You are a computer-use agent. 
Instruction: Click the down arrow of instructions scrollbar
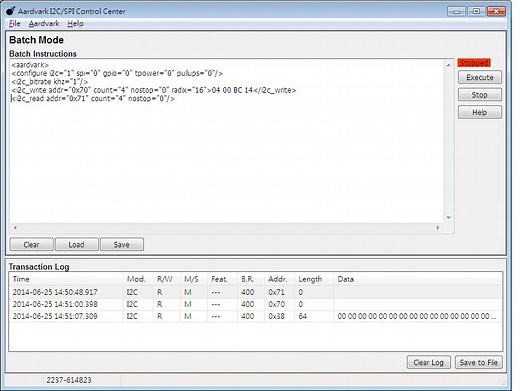pyautogui.click(x=449, y=218)
